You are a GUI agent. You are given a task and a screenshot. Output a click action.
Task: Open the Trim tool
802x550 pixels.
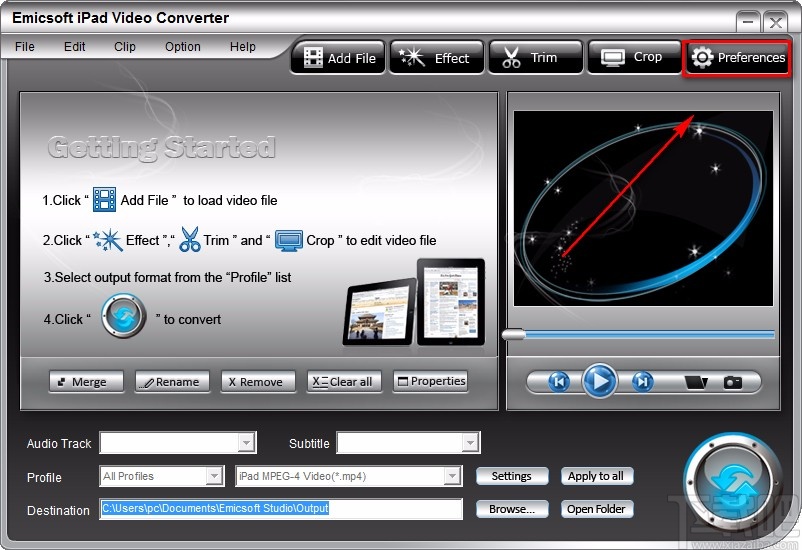[536, 58]
